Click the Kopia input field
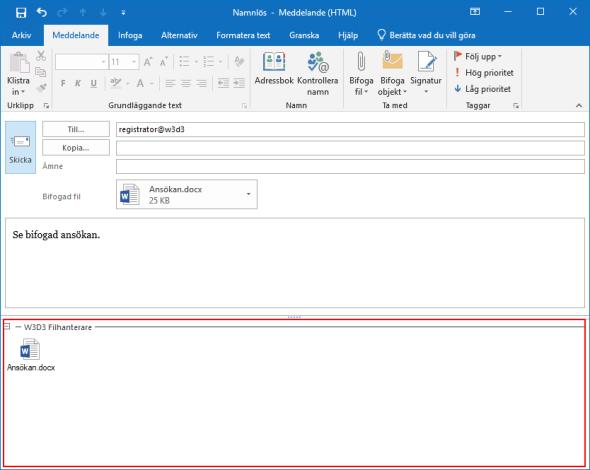Screen dimensions: 590x470 click(x=350, y=148)
